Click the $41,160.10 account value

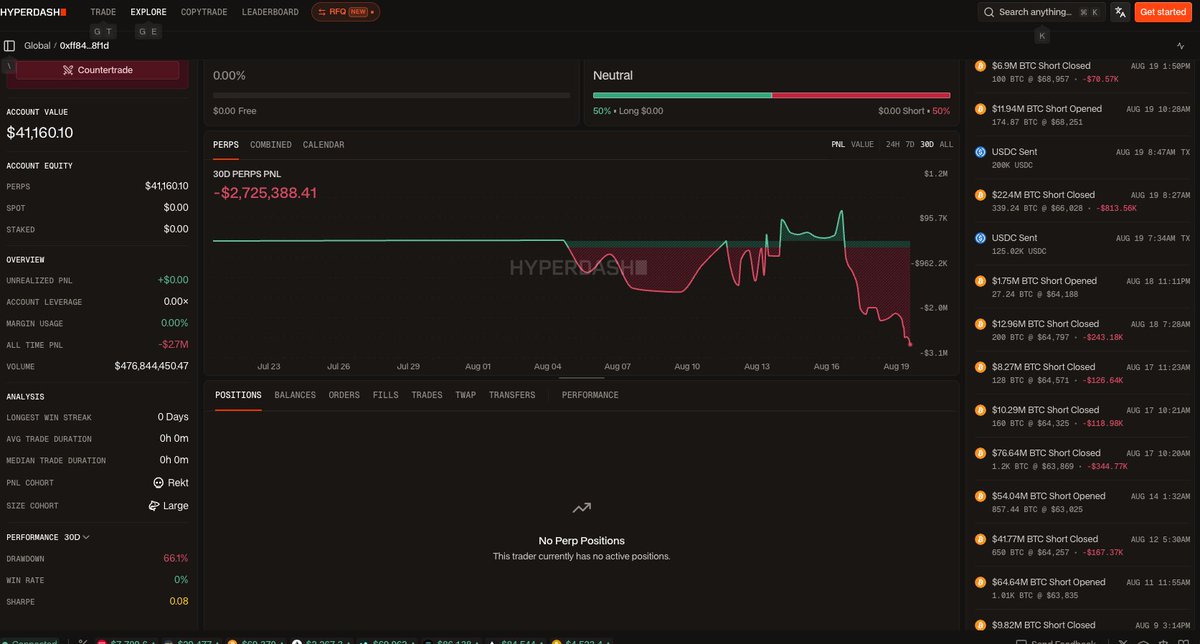pos(40,132)
